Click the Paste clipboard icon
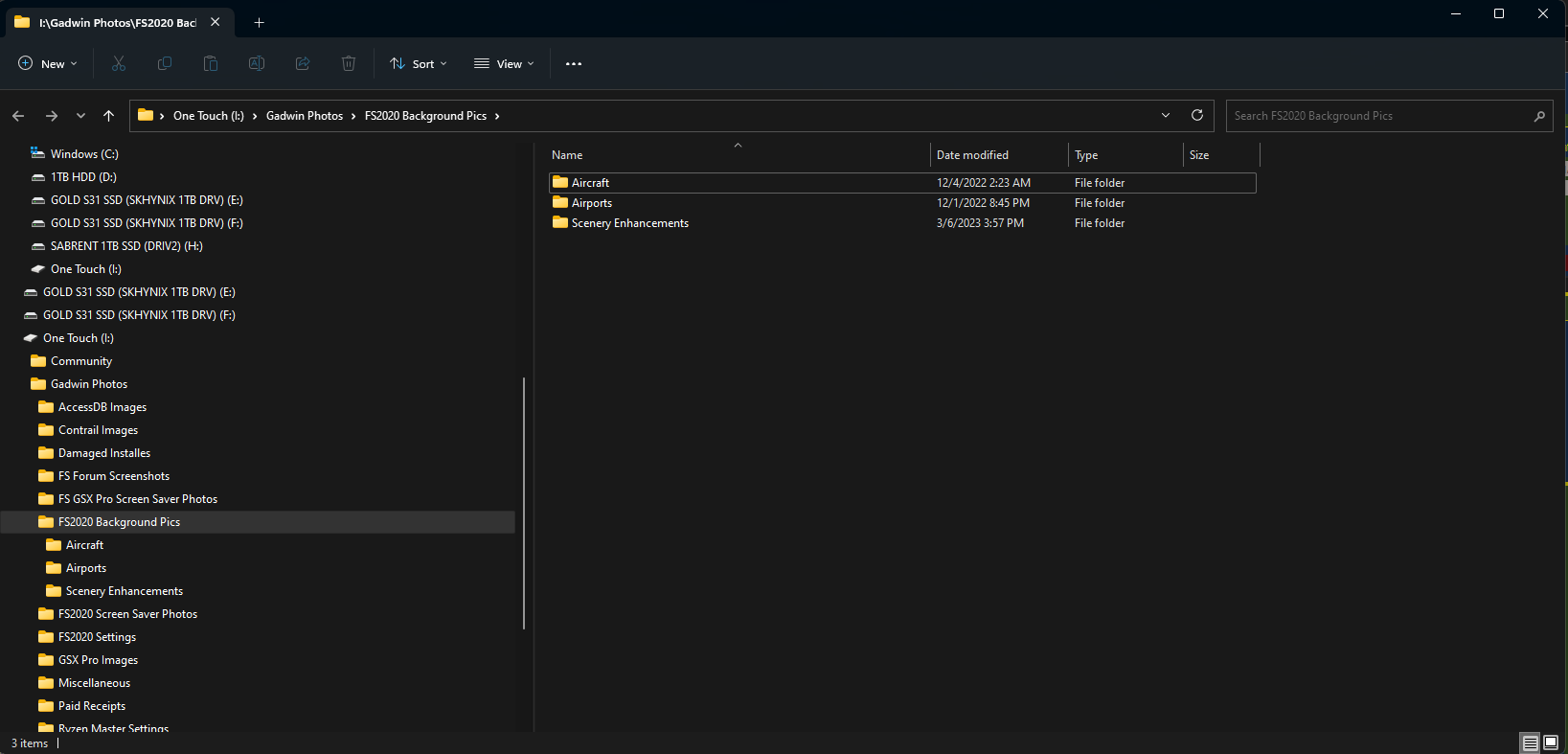 tap(211, 63)
